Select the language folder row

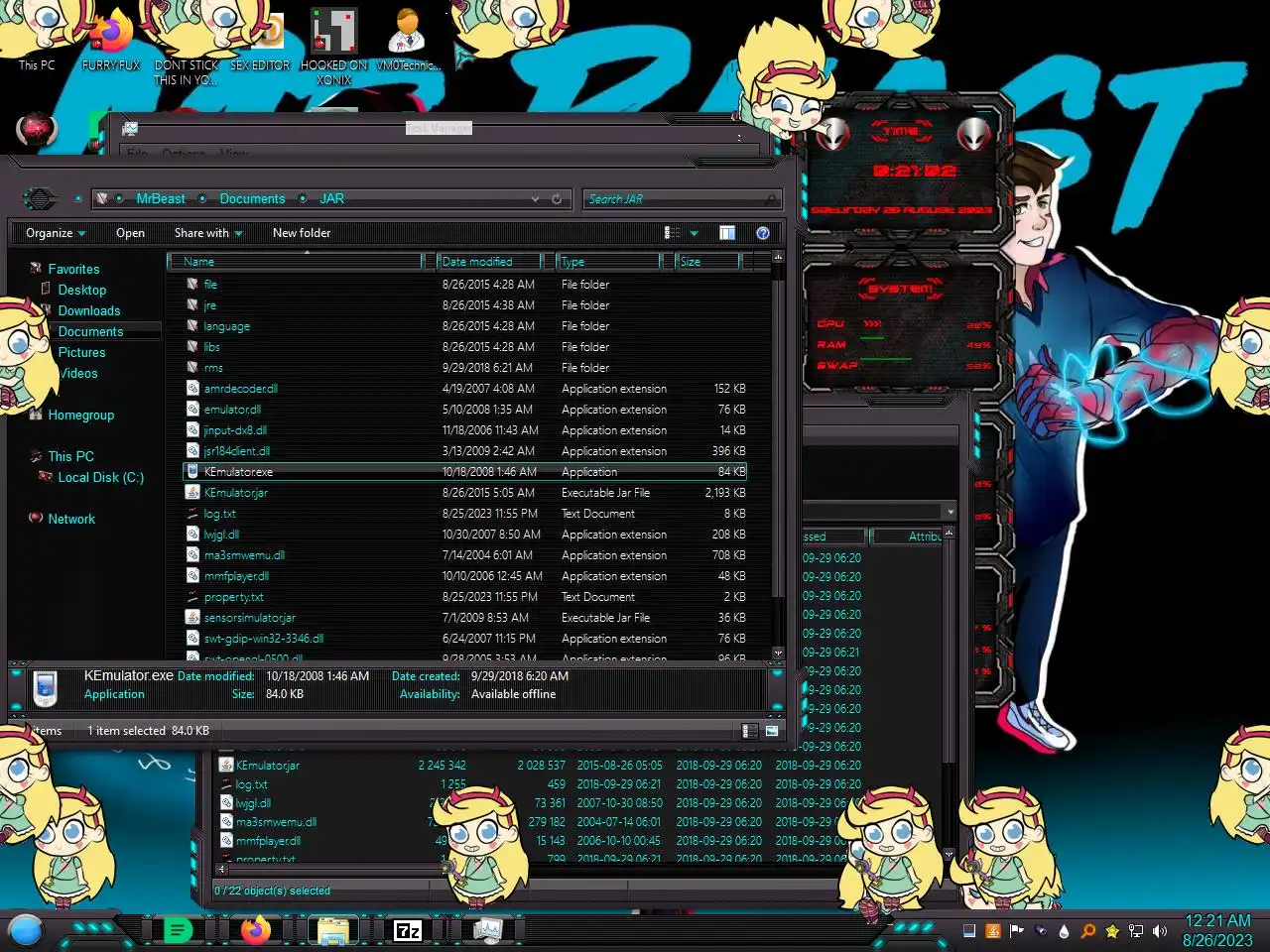[x=466, y=326]
